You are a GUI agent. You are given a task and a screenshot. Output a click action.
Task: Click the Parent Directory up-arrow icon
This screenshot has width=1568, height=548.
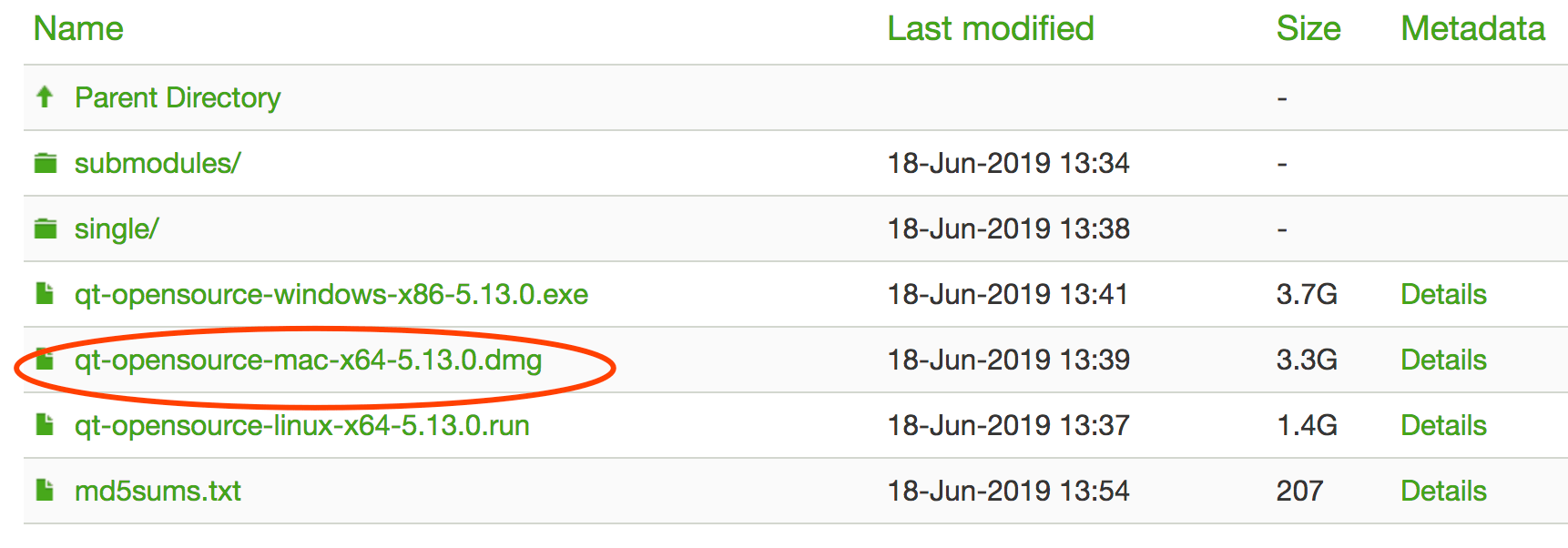(45, 96)
